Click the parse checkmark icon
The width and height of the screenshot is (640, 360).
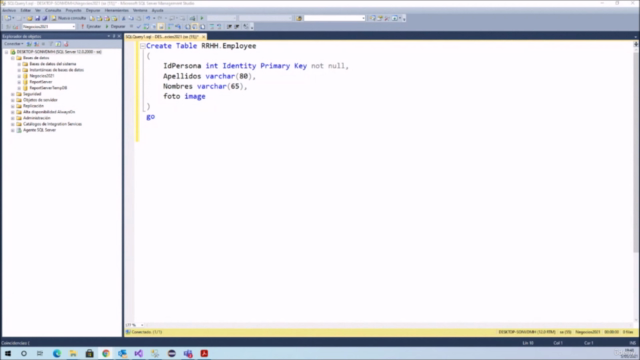tap(139, 27)
